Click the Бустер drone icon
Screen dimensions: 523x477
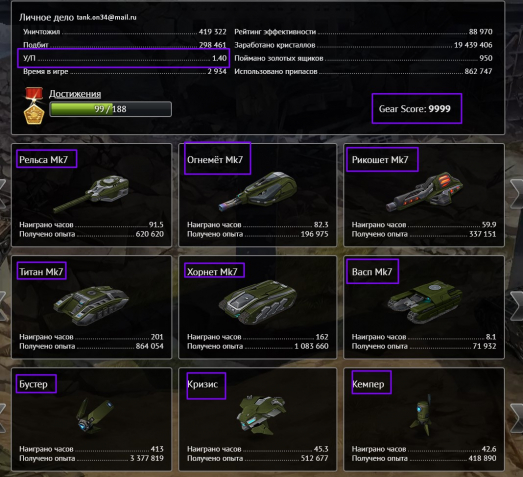click(x=94, y=416)
